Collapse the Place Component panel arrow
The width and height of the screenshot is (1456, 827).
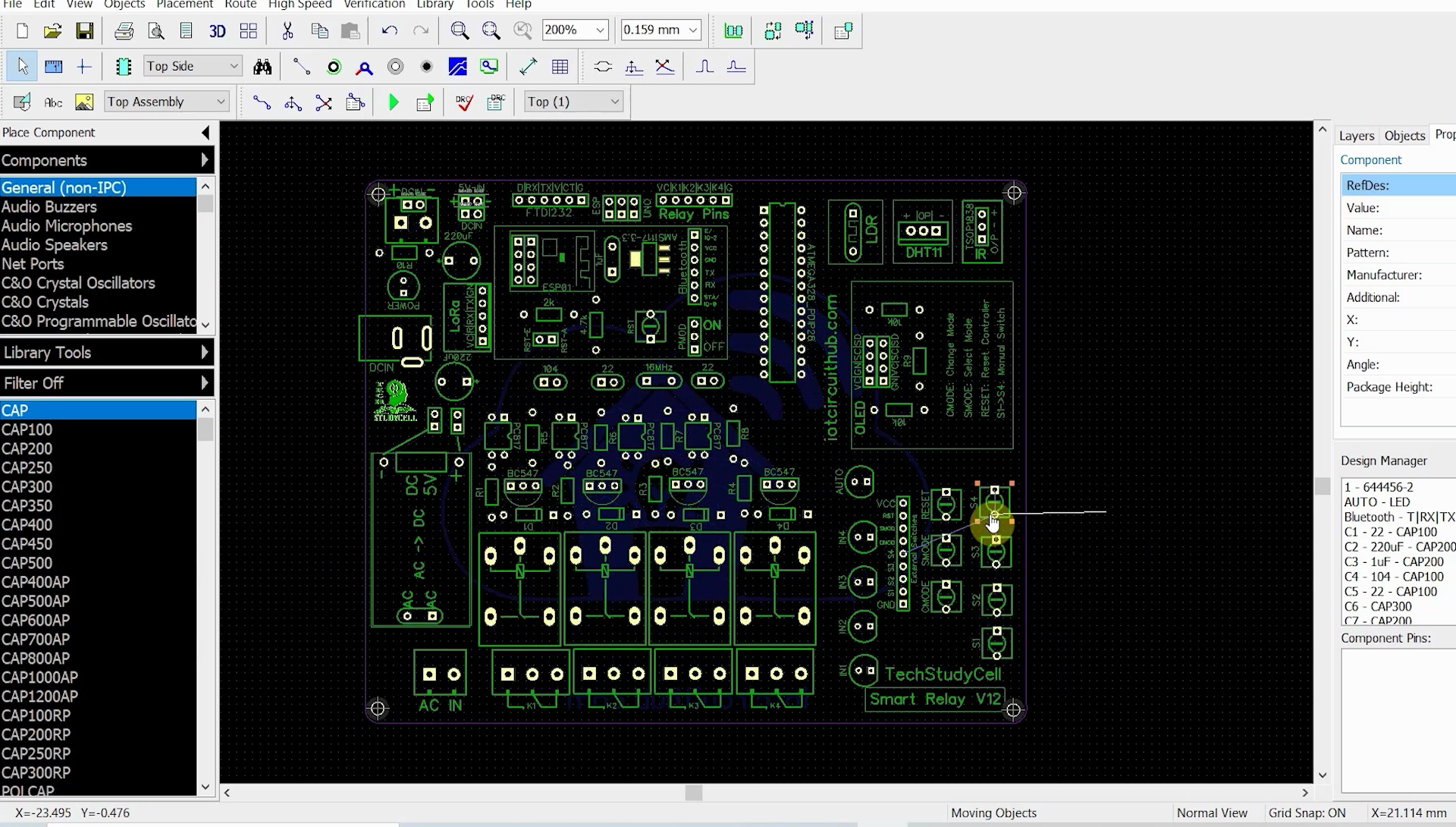(x=205, y=133)
